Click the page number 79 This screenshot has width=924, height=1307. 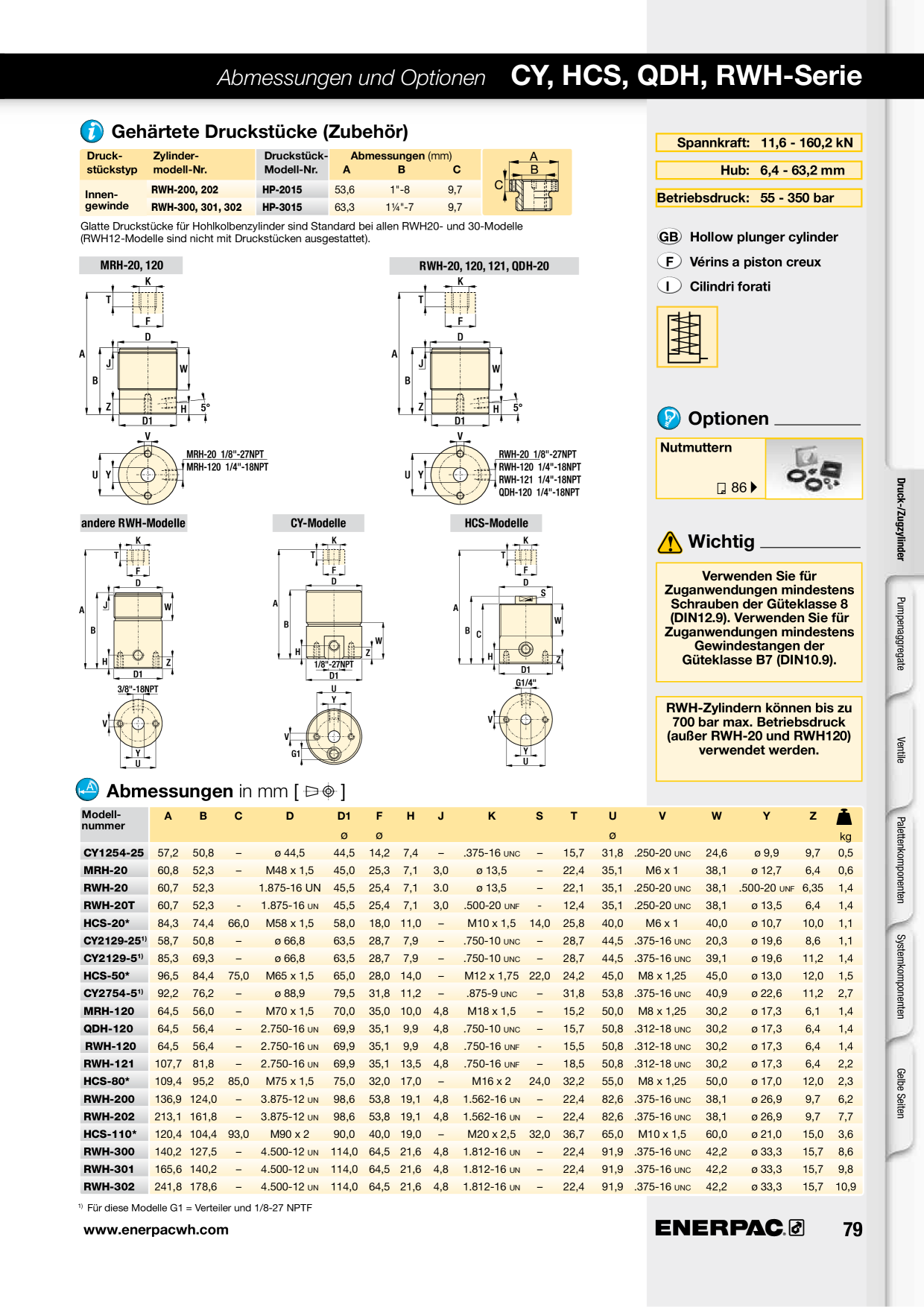pyautogui.click(x=852, y=1230)
